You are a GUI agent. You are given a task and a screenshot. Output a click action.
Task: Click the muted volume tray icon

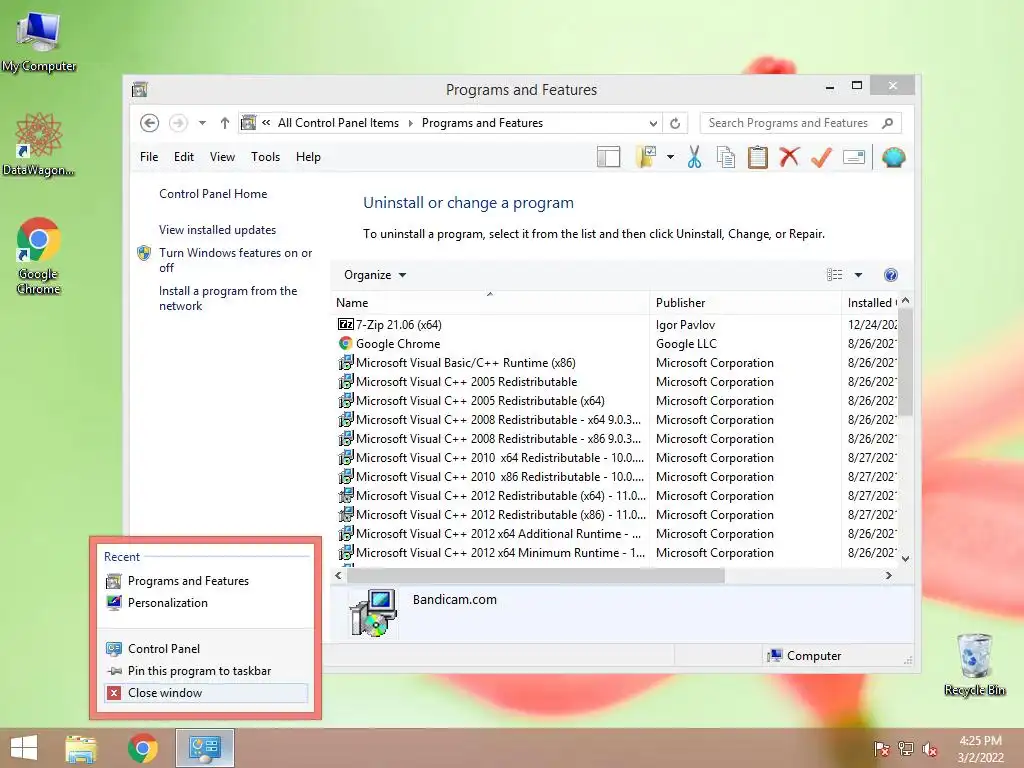(x=930, y=748)
